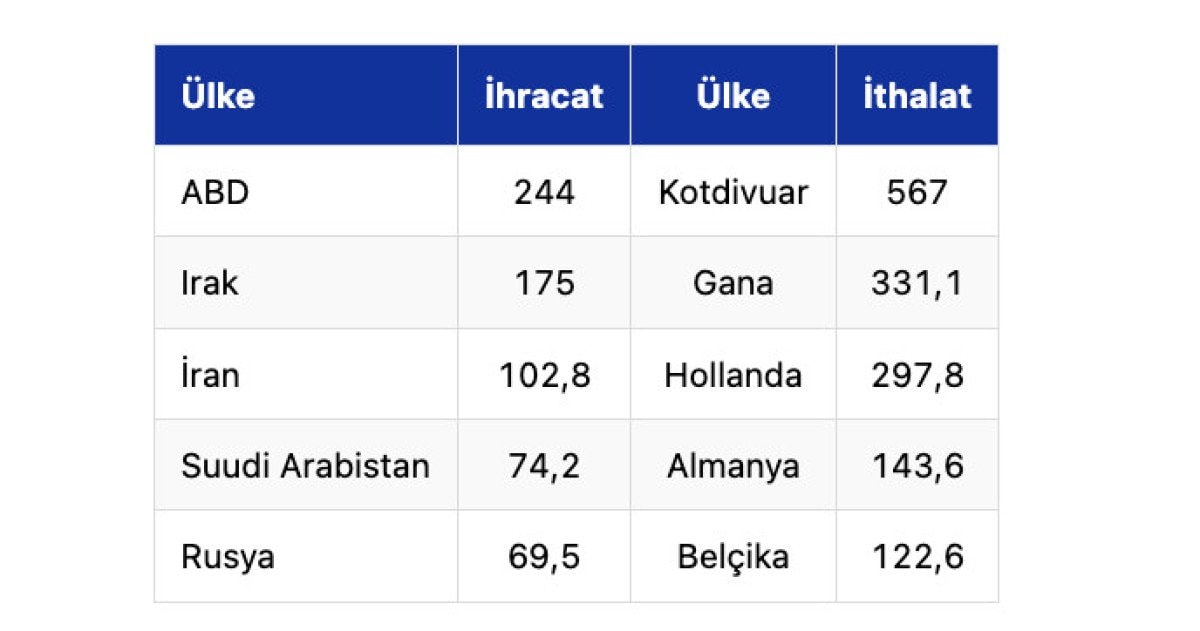Click the Belçika cell
1200x631 pixels.
pos(733,557)
